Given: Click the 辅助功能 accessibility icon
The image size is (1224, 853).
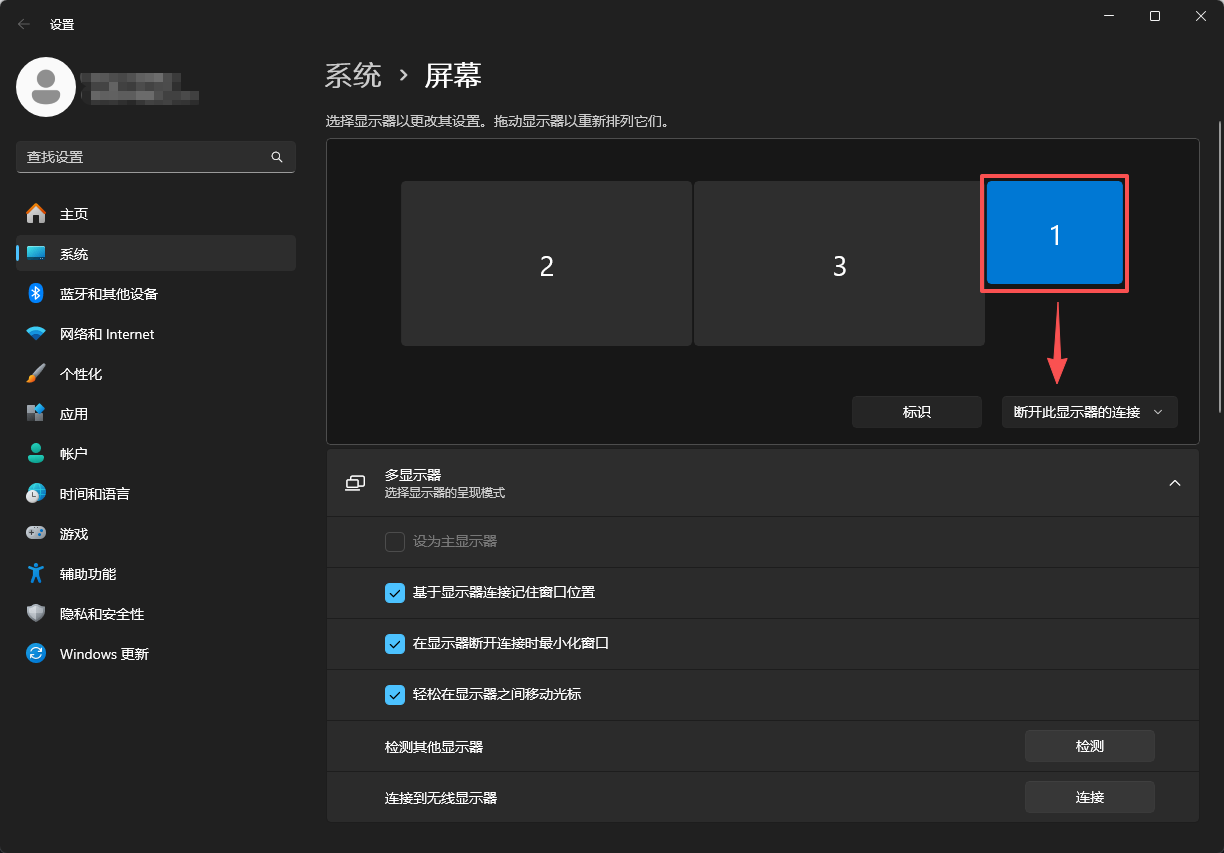Looking at the screenshot, I should pos(36,574).
